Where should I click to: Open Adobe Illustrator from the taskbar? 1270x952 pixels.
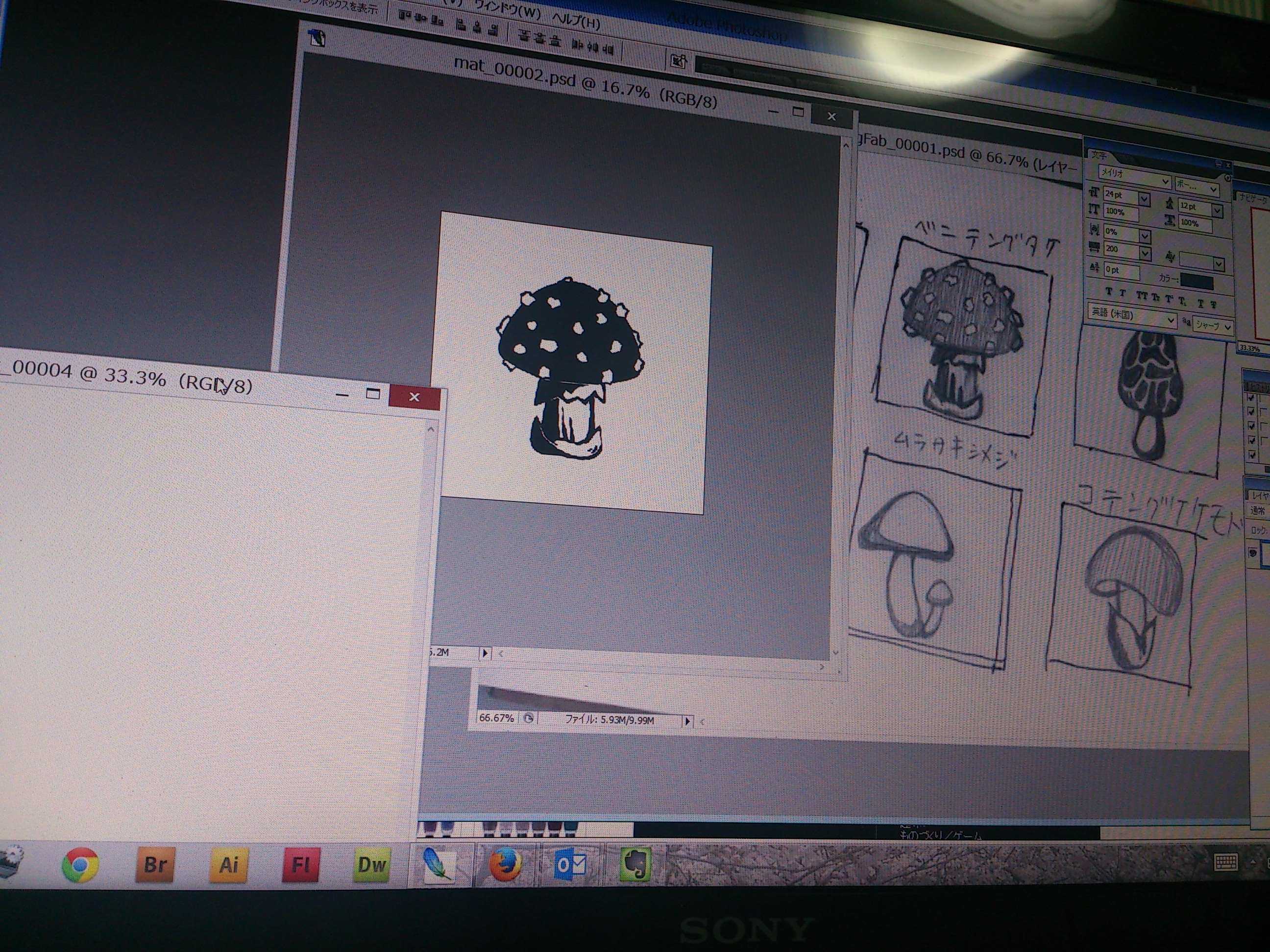[228, 864]
